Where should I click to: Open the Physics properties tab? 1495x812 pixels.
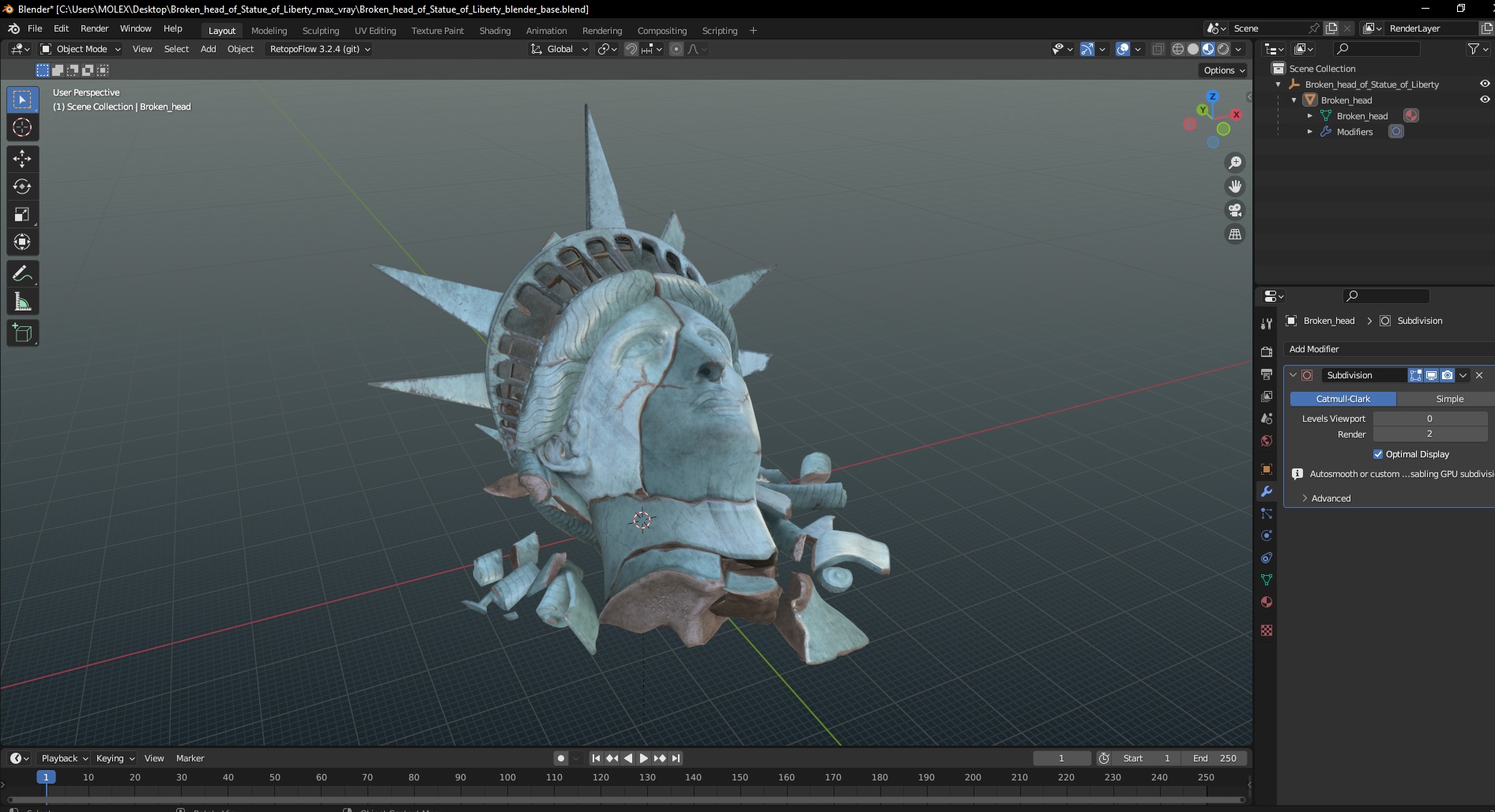point(1267,535)
